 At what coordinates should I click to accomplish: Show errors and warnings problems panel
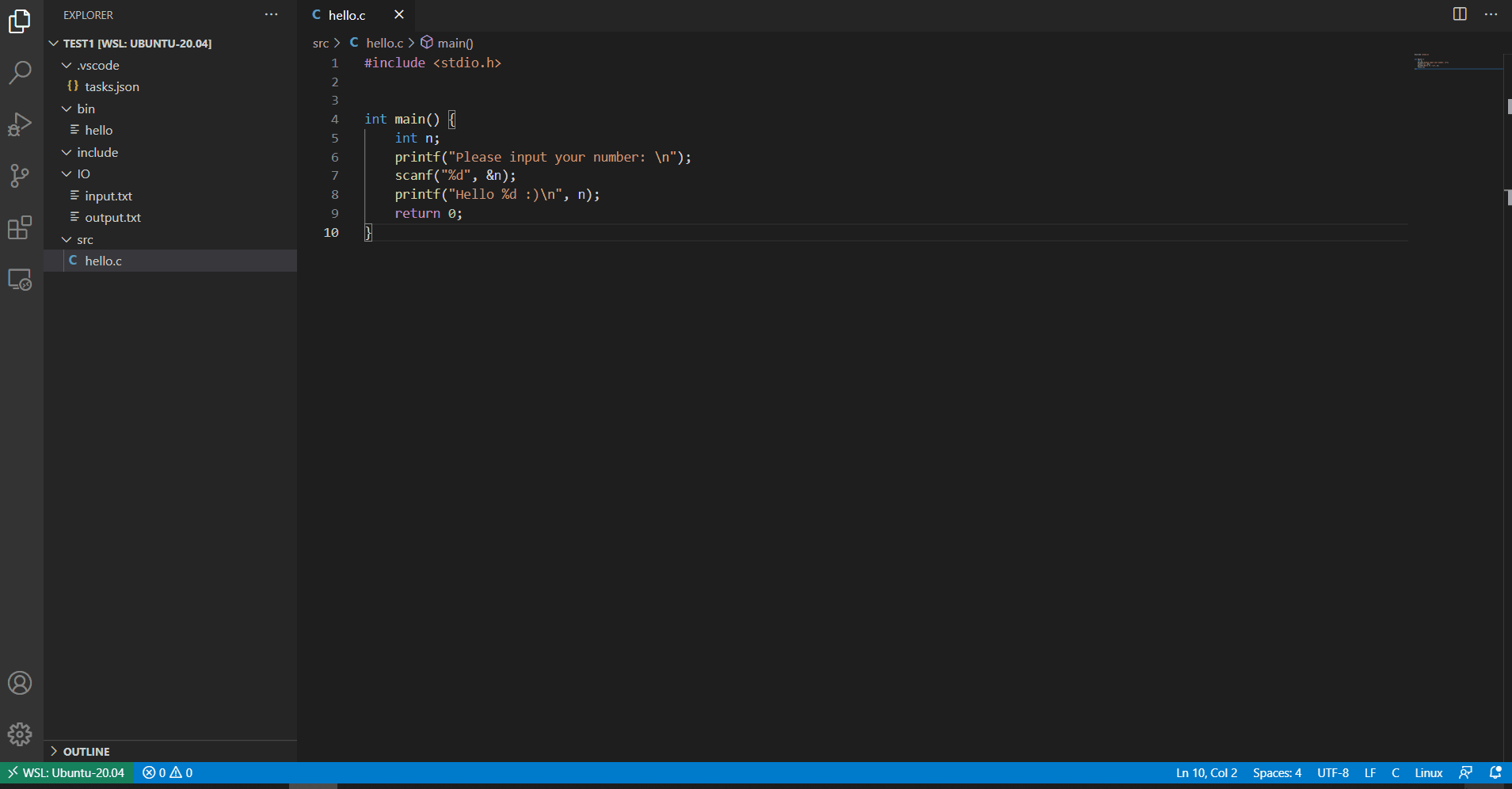click(167, 772)
